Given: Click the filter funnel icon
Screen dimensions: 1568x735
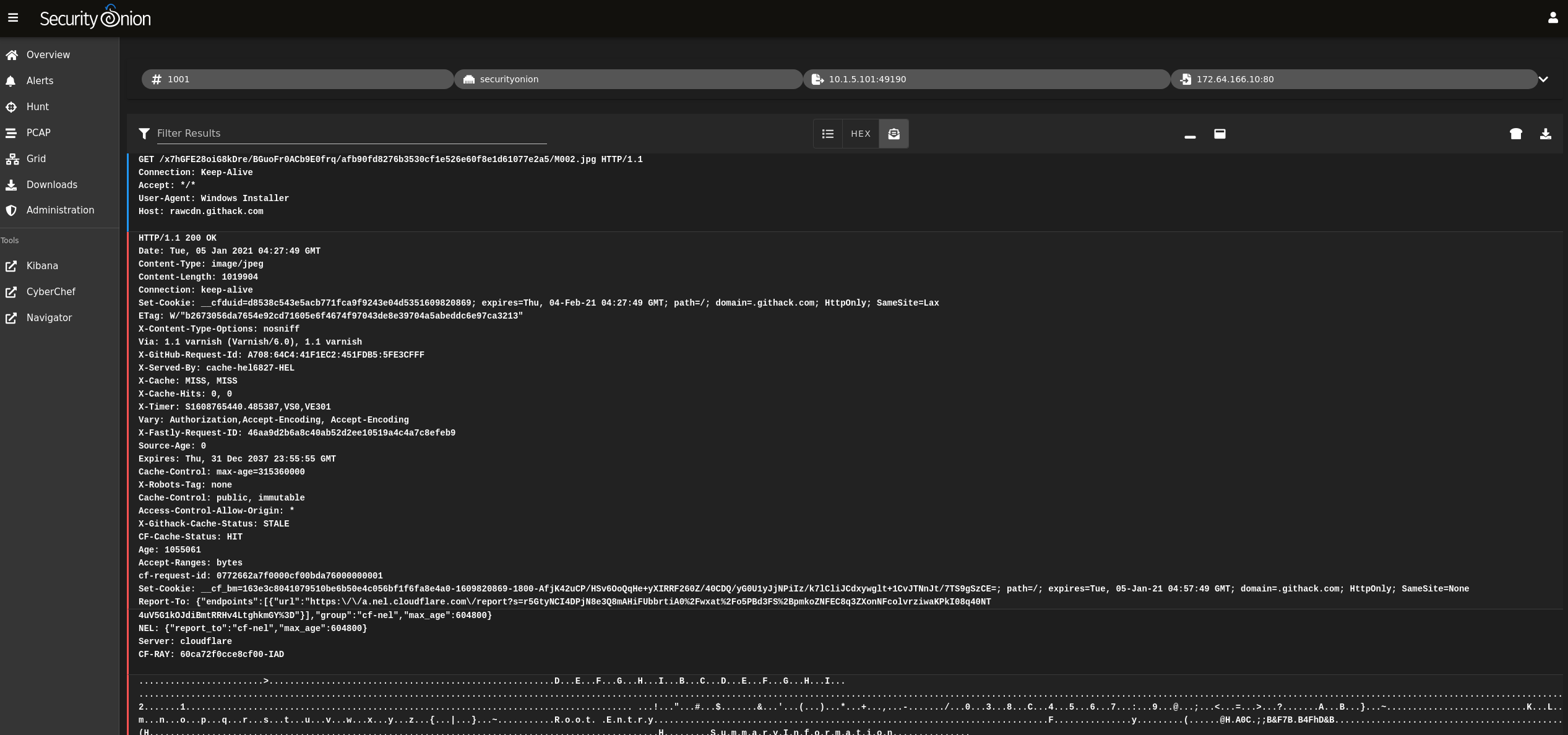Looking at the screenshot, I should click(144, 134).
